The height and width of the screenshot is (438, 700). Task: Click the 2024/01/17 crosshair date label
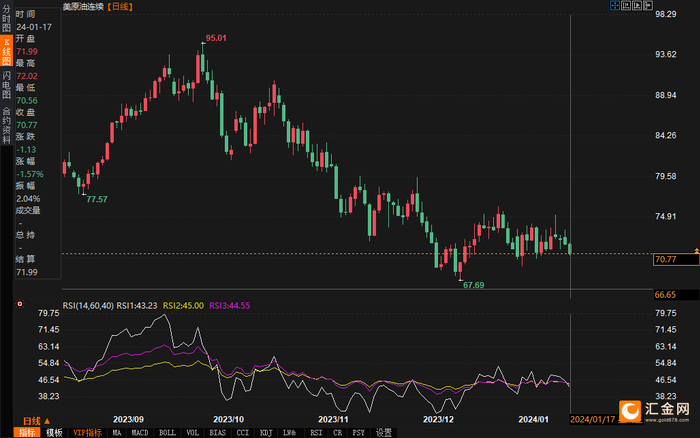pos(593,420)
